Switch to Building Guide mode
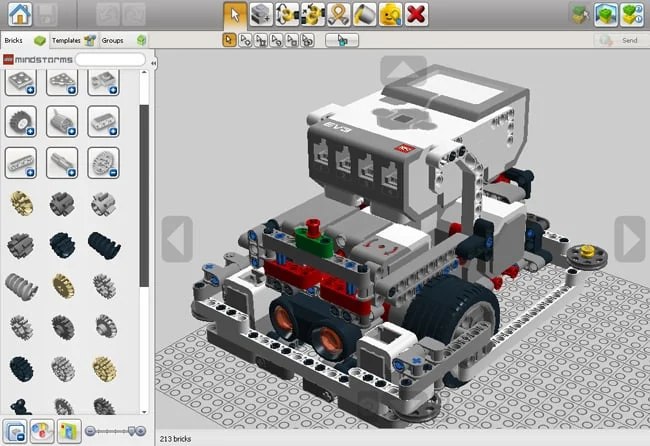 tap(632, 15)
